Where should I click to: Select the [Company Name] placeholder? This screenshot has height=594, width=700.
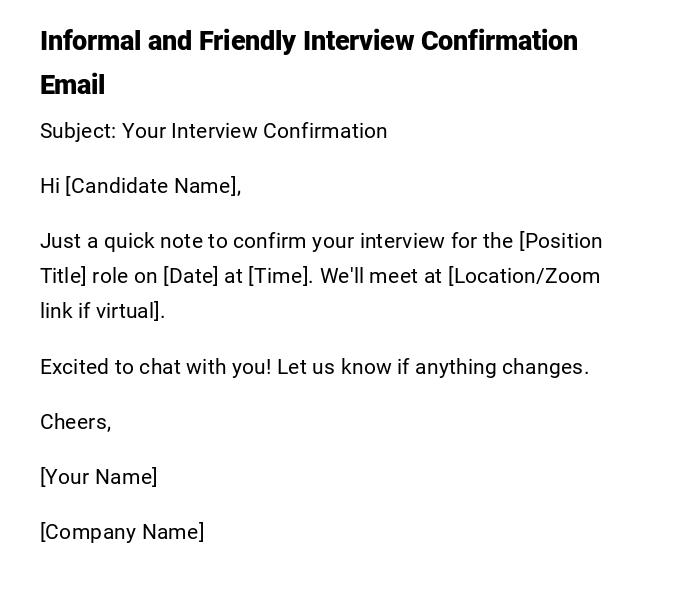(x=122, y=532)
